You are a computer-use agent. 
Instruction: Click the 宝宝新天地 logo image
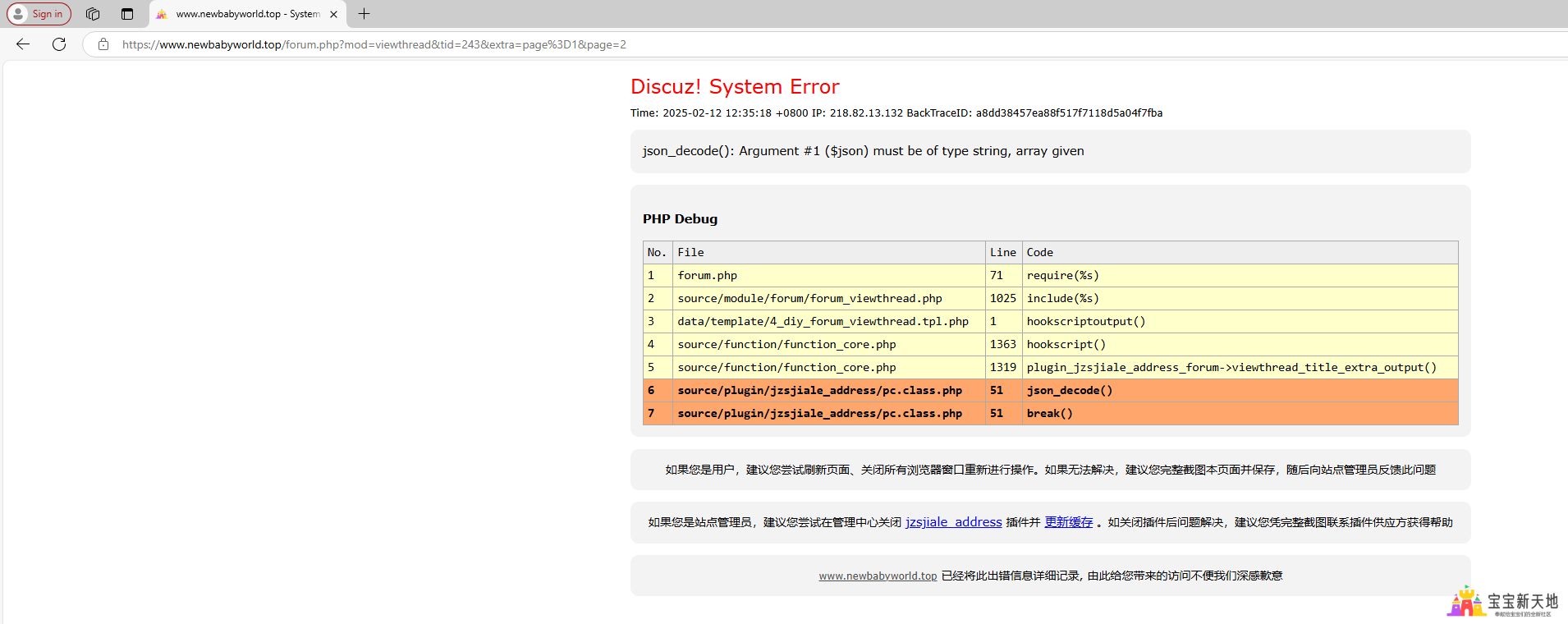point(1502,602)
